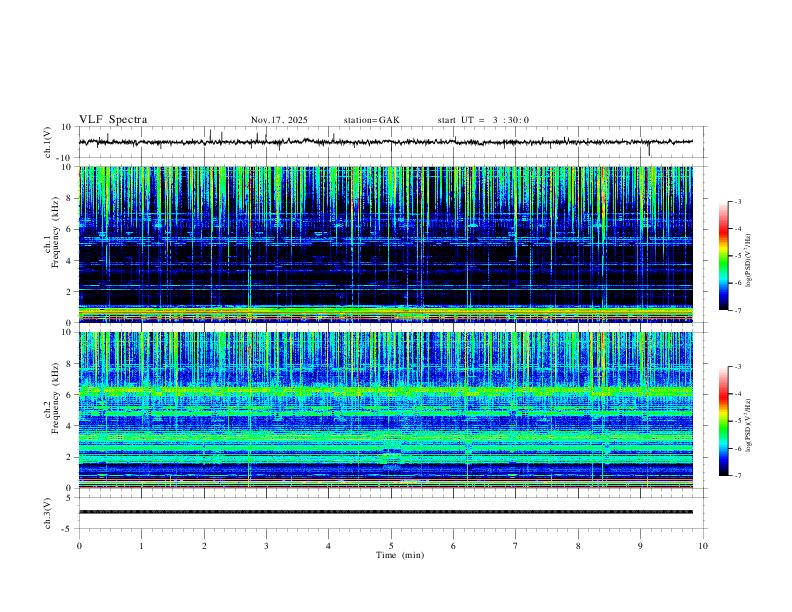The height and width of the screenshot is (612, 792).
Task: Click the "-3" tick on upper color bar
Action: tap(738, 201)
